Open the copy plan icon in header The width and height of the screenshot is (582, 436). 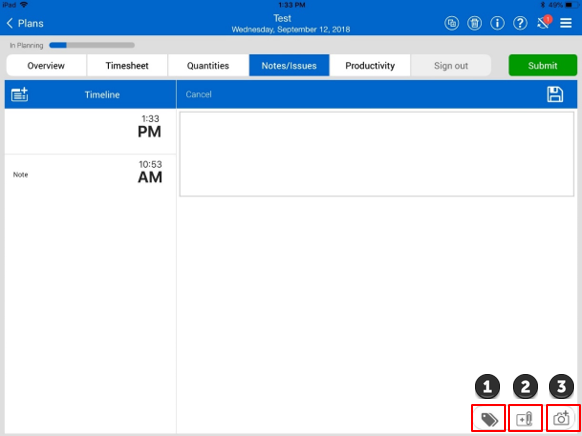coord(451,23)
